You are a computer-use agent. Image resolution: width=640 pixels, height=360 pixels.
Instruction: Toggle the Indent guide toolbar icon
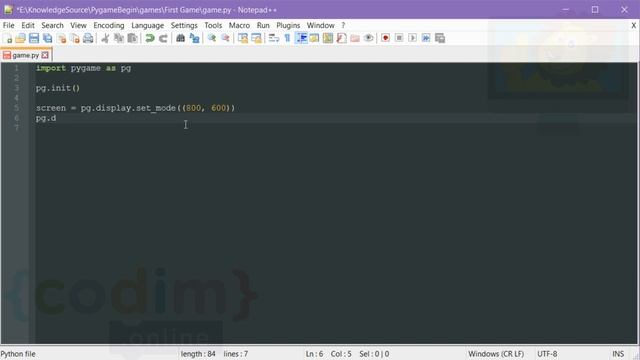301,38
